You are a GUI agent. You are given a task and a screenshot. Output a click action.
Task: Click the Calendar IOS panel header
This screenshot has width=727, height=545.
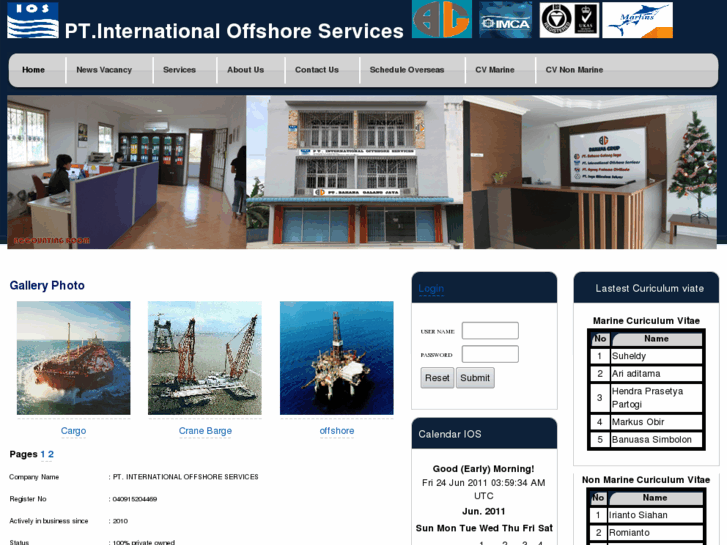[x=484, y=434]
